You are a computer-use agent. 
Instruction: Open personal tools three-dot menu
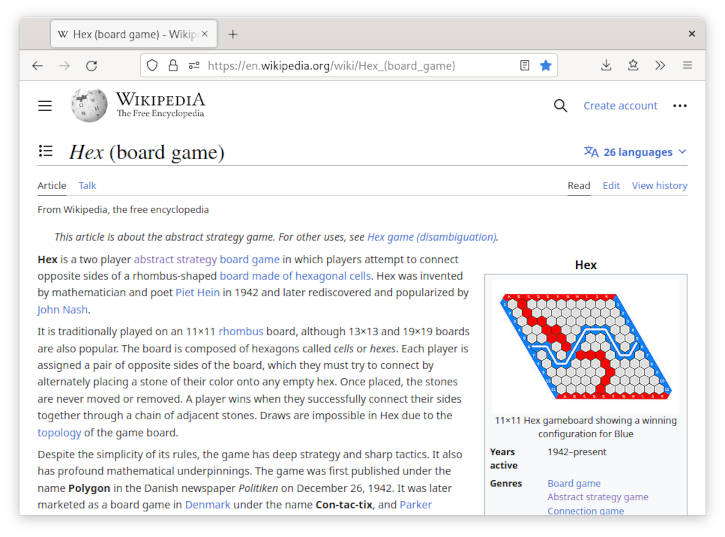click(x=679, y=106)
